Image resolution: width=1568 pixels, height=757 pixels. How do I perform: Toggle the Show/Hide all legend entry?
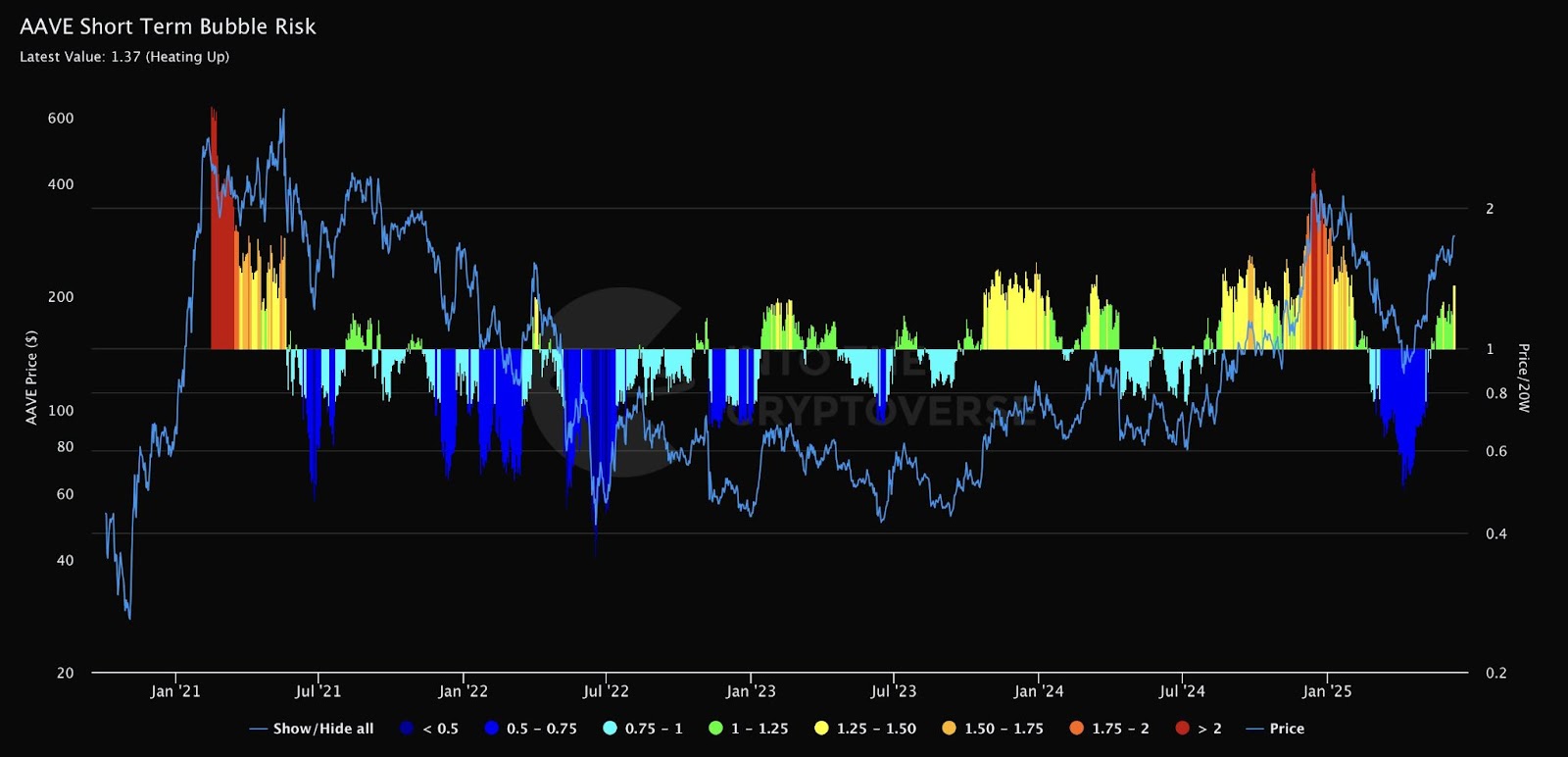click(312, 729)
